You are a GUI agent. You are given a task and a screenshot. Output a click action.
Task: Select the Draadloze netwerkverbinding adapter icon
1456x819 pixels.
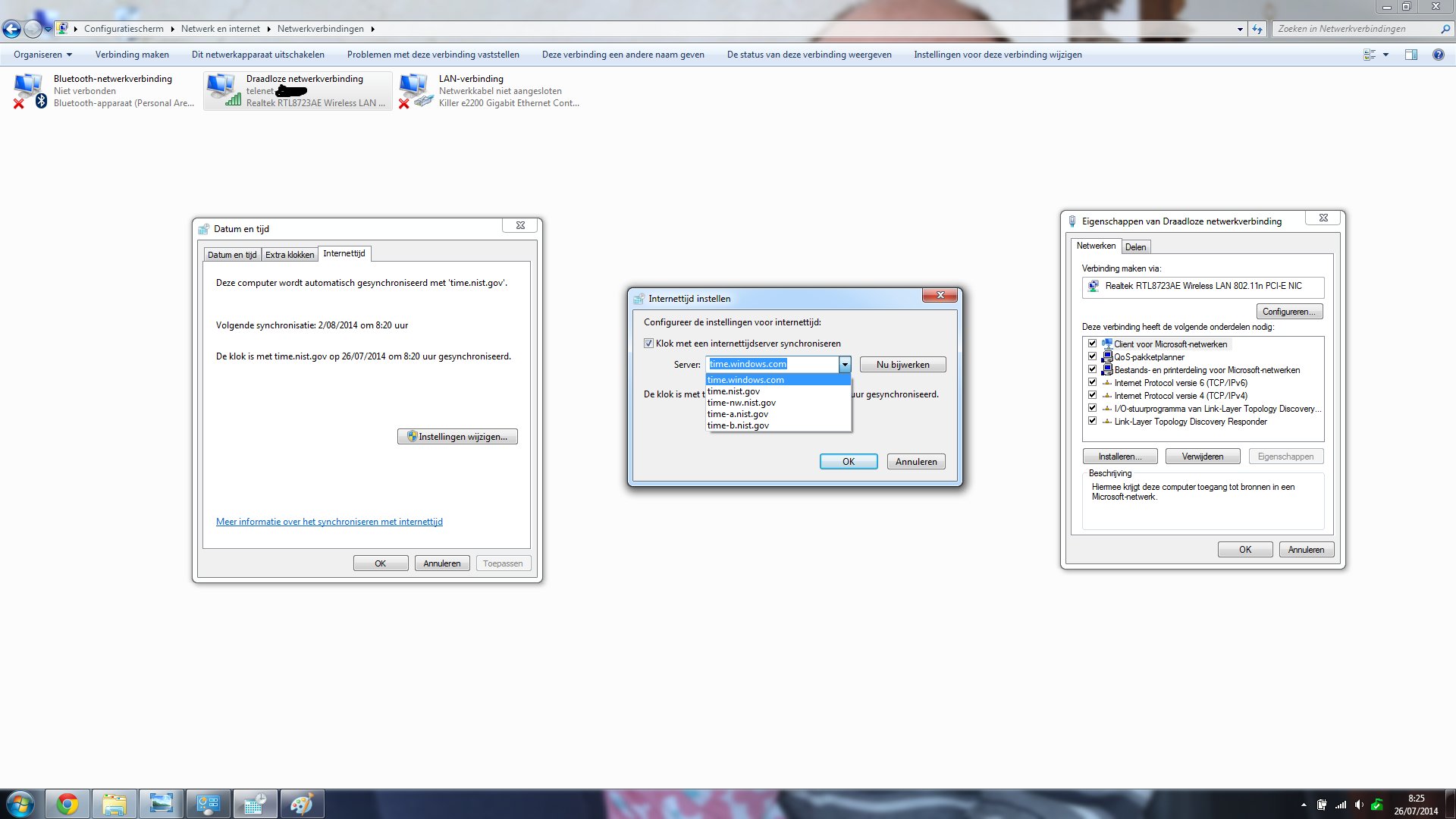click(223, 90)
